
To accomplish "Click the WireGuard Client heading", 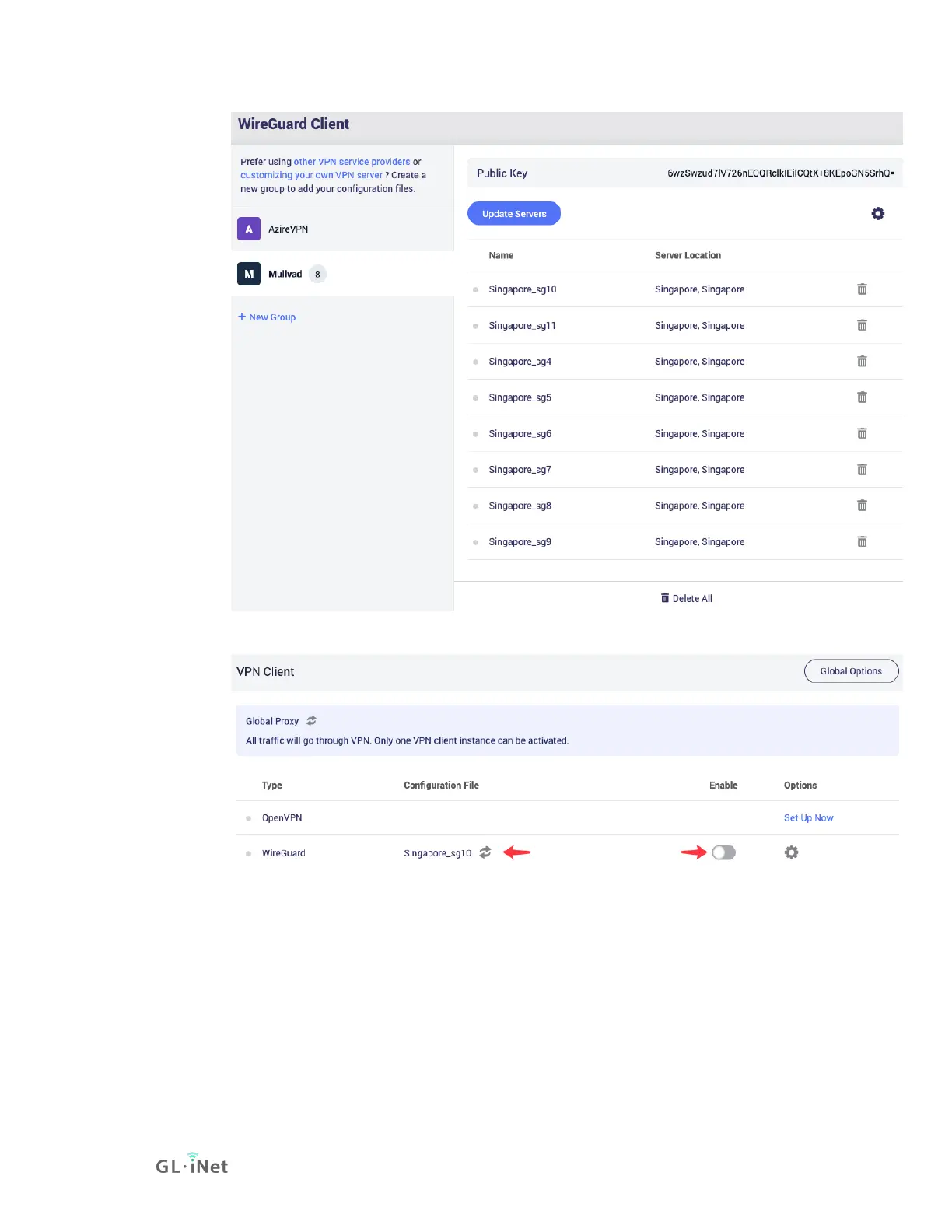I will point(293,124).
